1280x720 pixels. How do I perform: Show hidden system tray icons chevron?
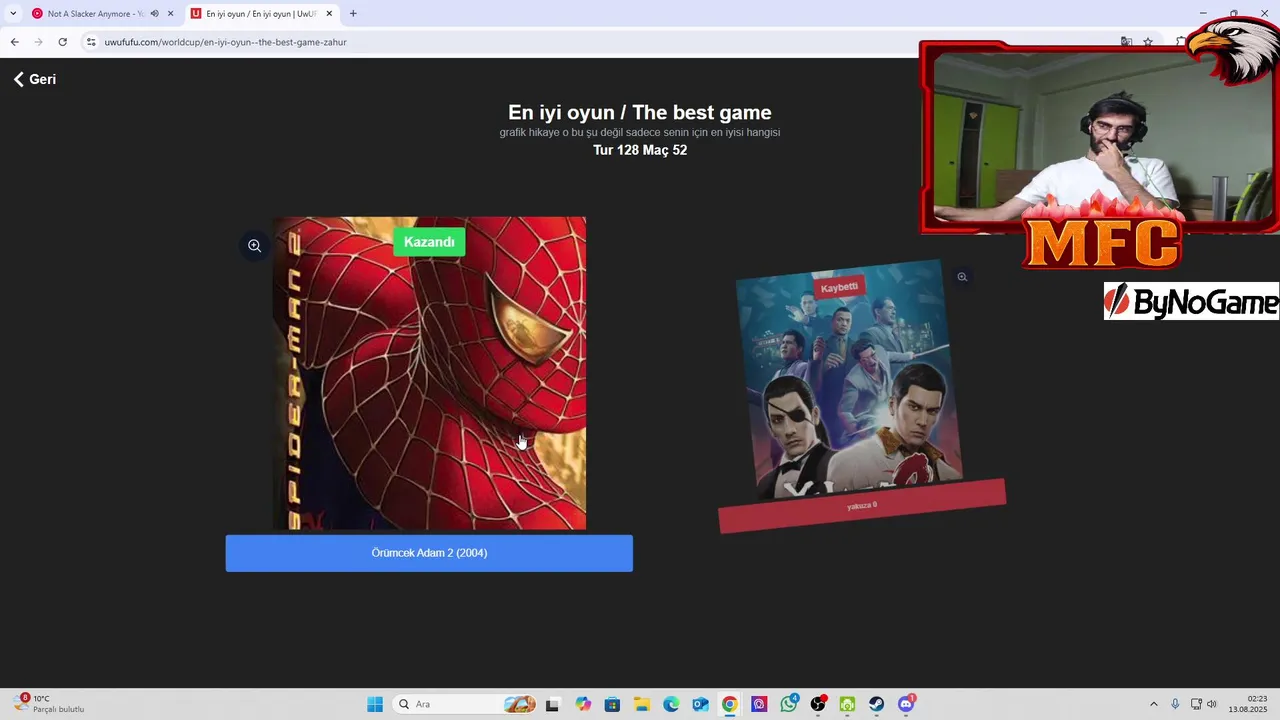[x=1153, y=704]
